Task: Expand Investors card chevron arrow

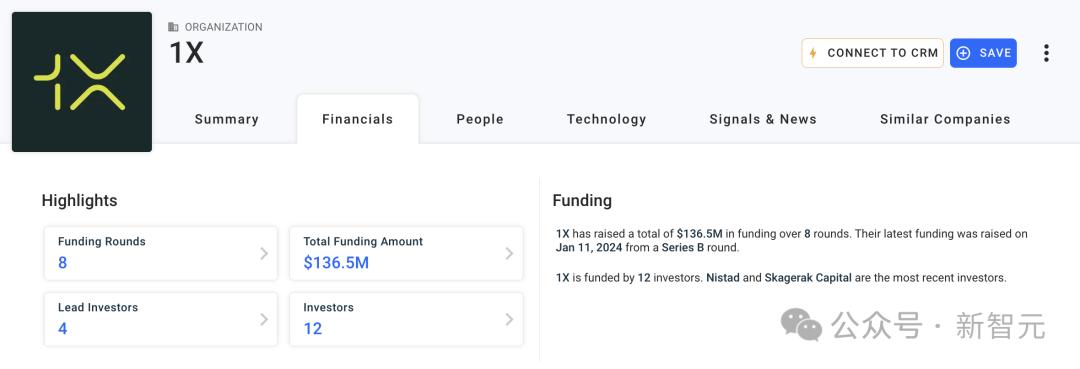Action: (509, 319)
